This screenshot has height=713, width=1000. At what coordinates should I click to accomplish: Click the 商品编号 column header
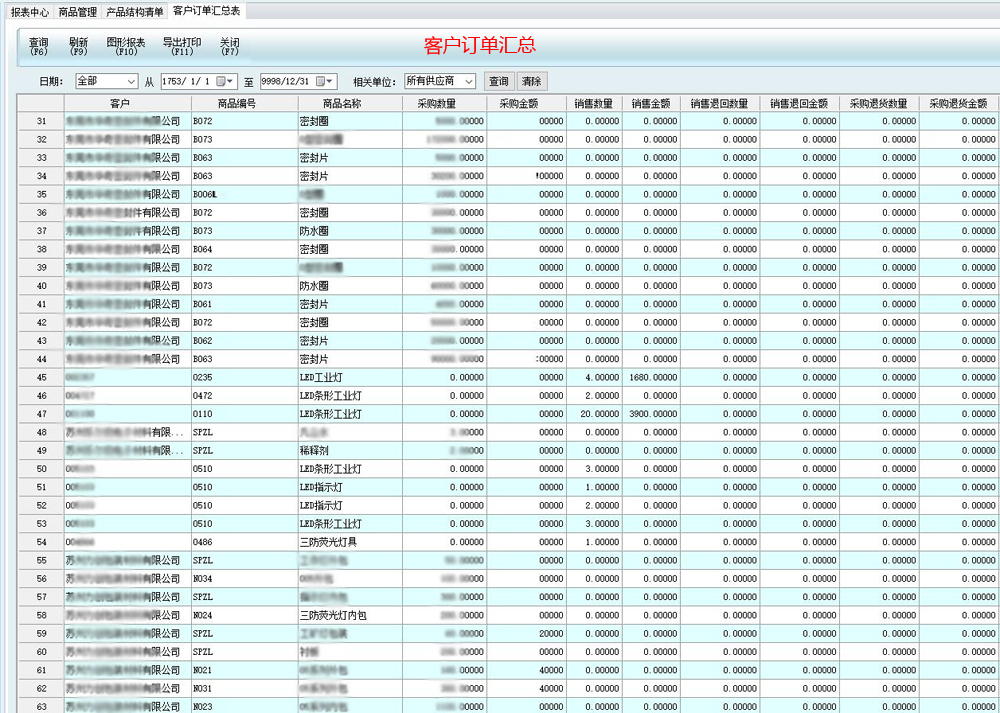pos(244,103)
